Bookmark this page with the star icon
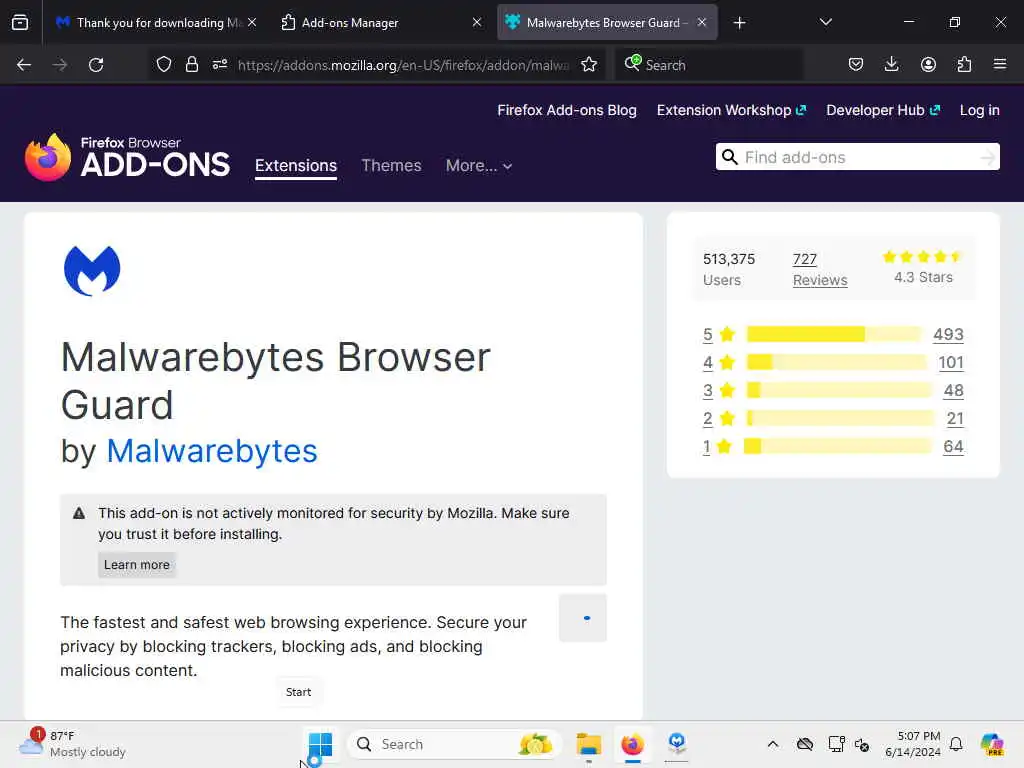1024x768 pixels. [x=589, y=64]
